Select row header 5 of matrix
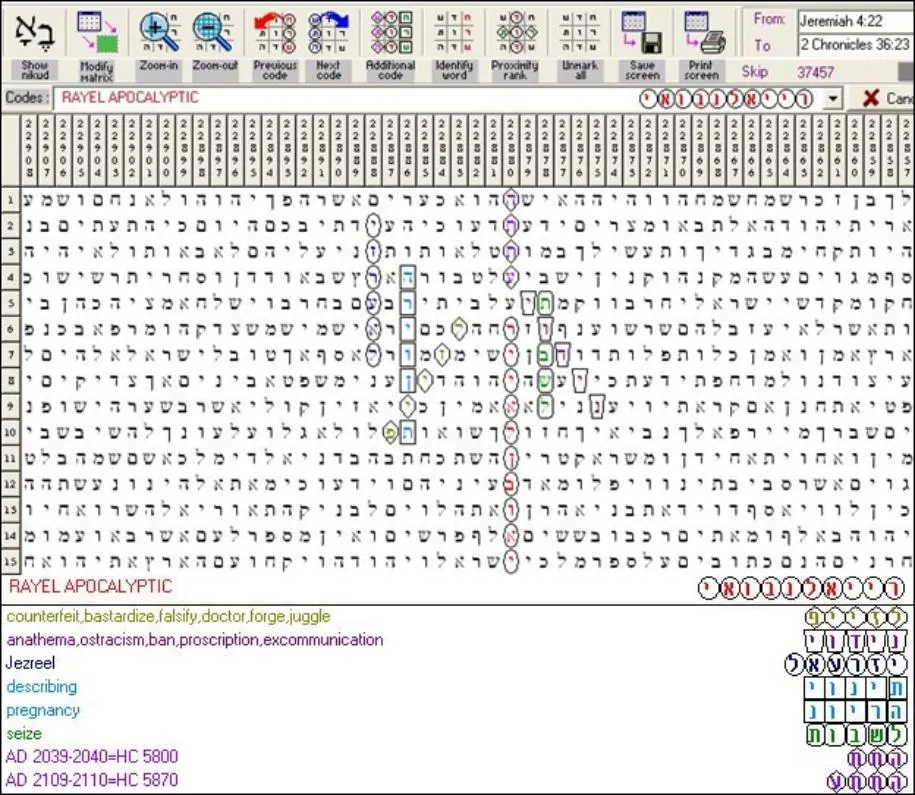915x795 pixels. [x=10, y=304]
